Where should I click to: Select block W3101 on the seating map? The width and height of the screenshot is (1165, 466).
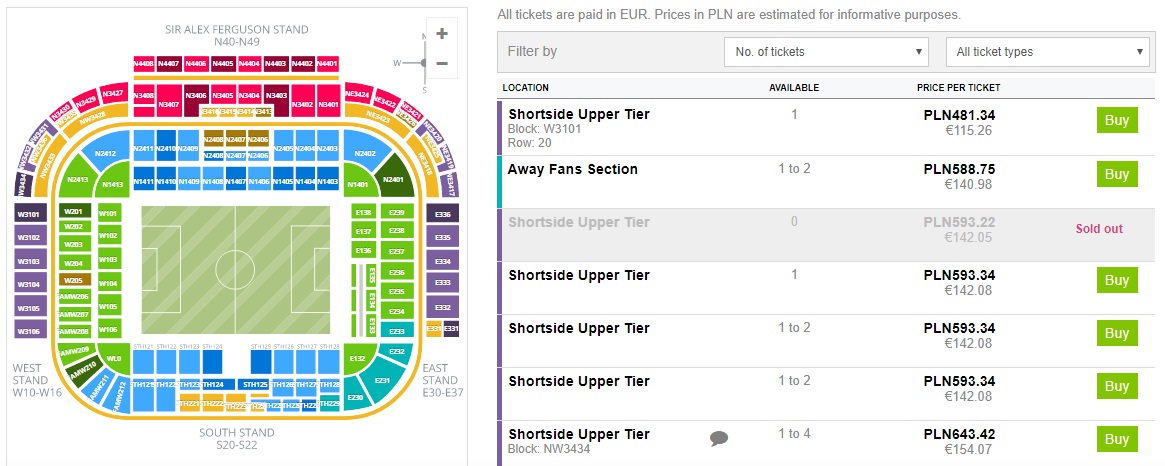[29, 213]
